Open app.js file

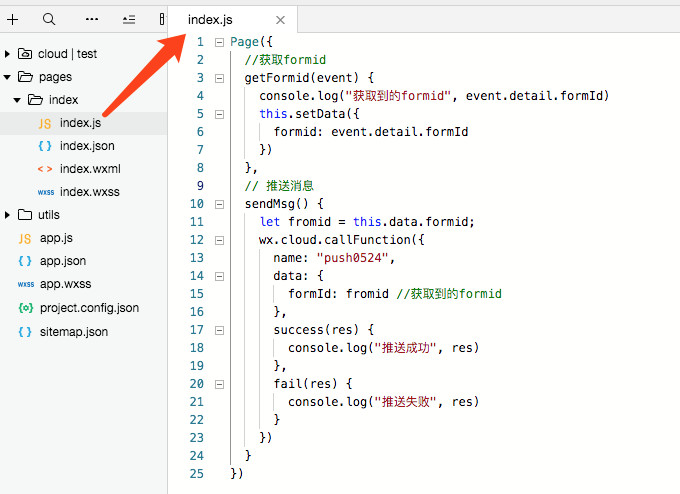pos(56,238)
